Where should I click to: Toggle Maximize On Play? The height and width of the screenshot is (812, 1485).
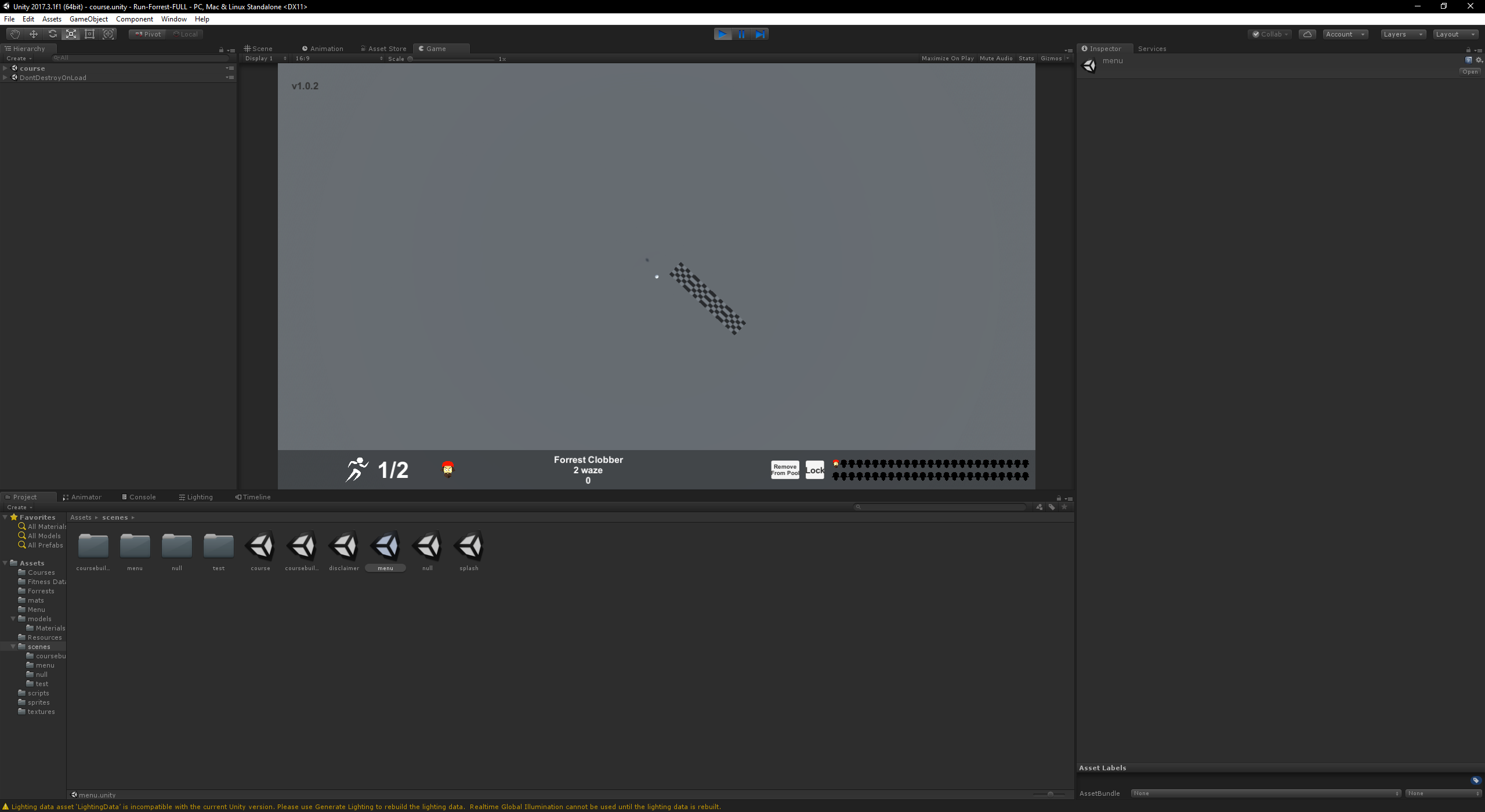pyautogui.click(x=947, y=59)
